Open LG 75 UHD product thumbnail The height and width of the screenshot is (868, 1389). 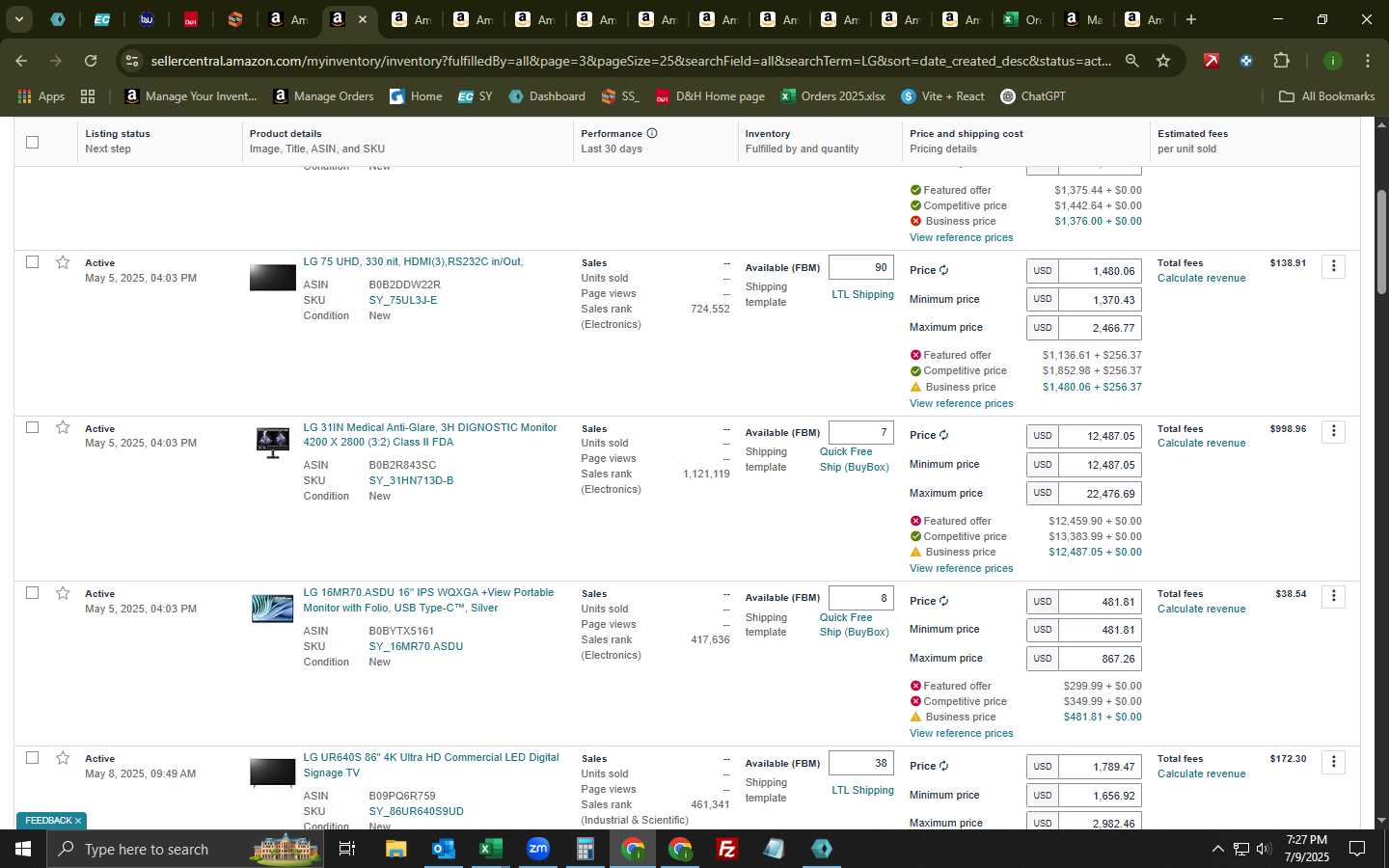coord(273,277)
